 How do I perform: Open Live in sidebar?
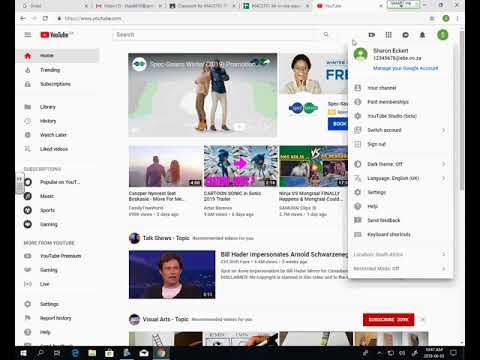[57, 284]
